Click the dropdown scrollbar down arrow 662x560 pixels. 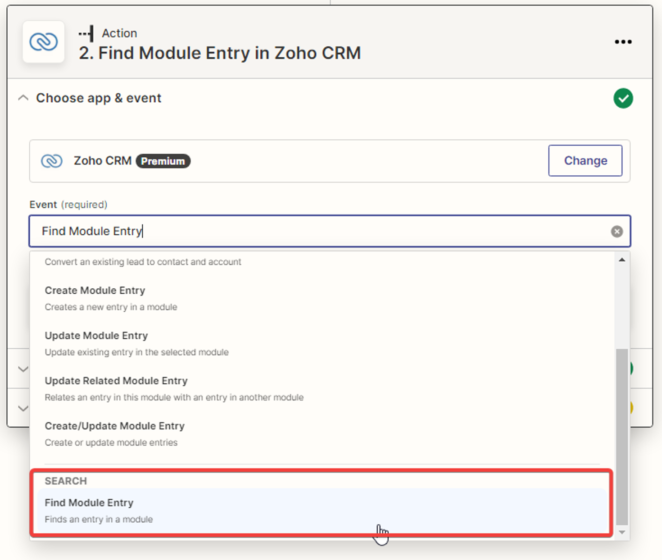click(x=622, y=532)
